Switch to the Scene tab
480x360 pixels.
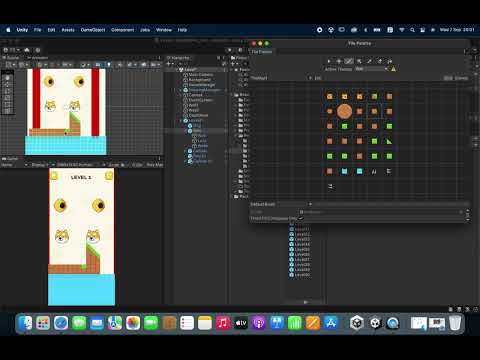point(11,58)
